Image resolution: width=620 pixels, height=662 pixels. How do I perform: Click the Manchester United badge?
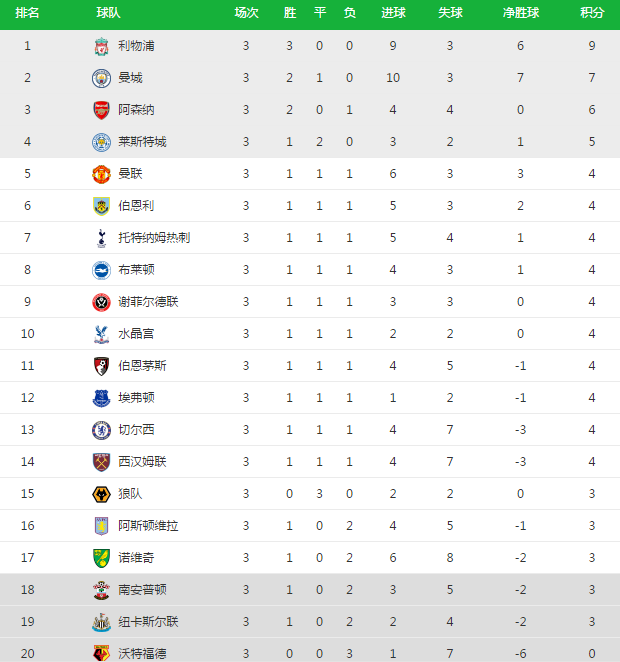click(x=101, y=174)
